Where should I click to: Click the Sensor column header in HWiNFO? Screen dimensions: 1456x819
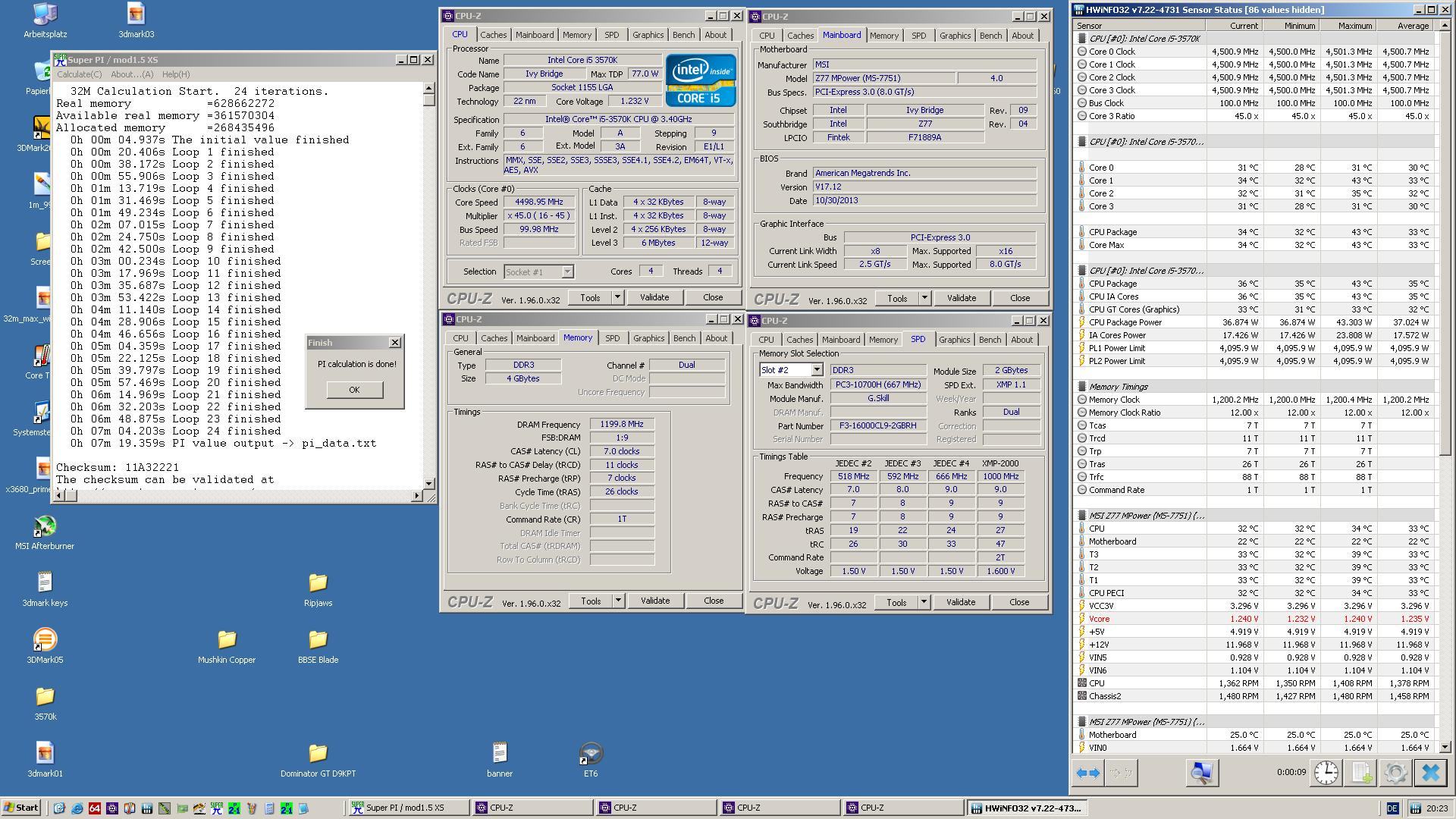click(x=1138, y=26)
